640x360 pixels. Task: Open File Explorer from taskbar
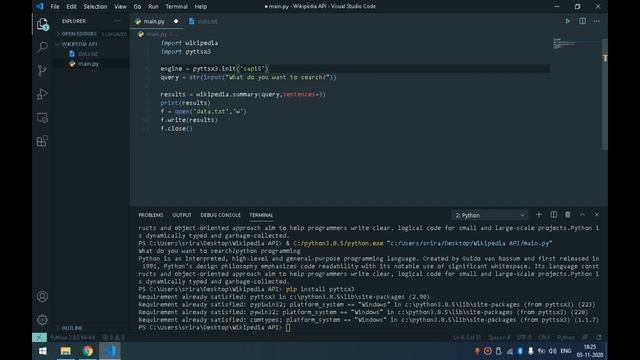[x=65, y=351]
